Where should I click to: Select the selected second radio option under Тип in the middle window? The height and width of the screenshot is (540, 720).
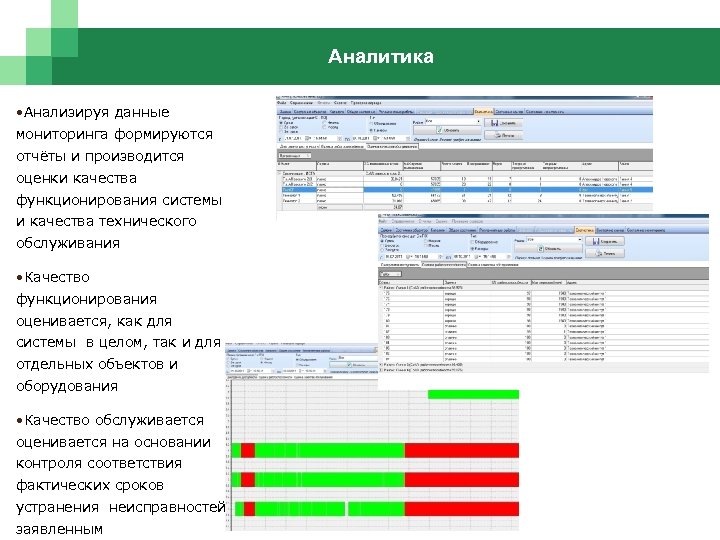480,249
